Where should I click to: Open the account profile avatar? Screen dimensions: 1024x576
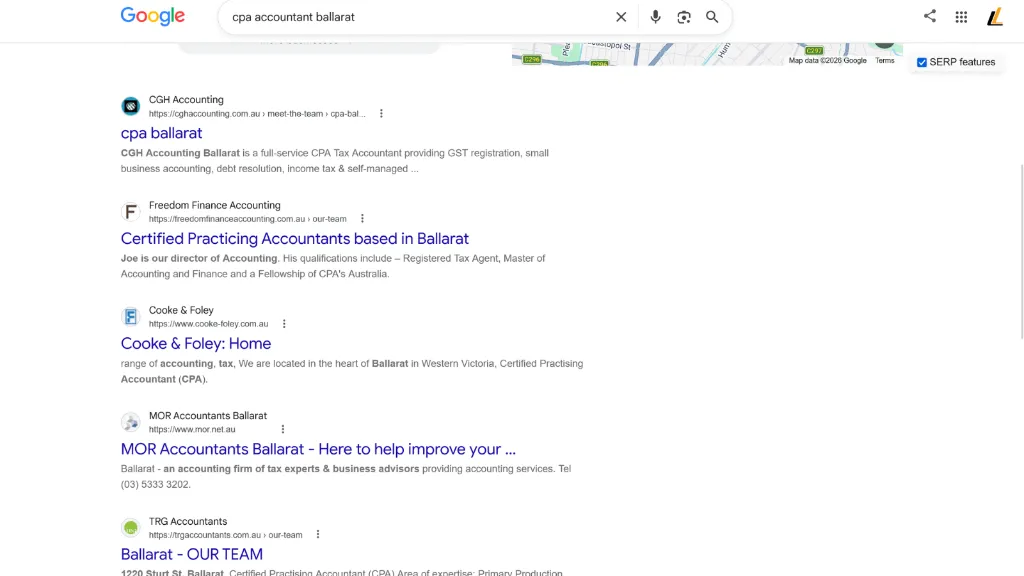995,17
